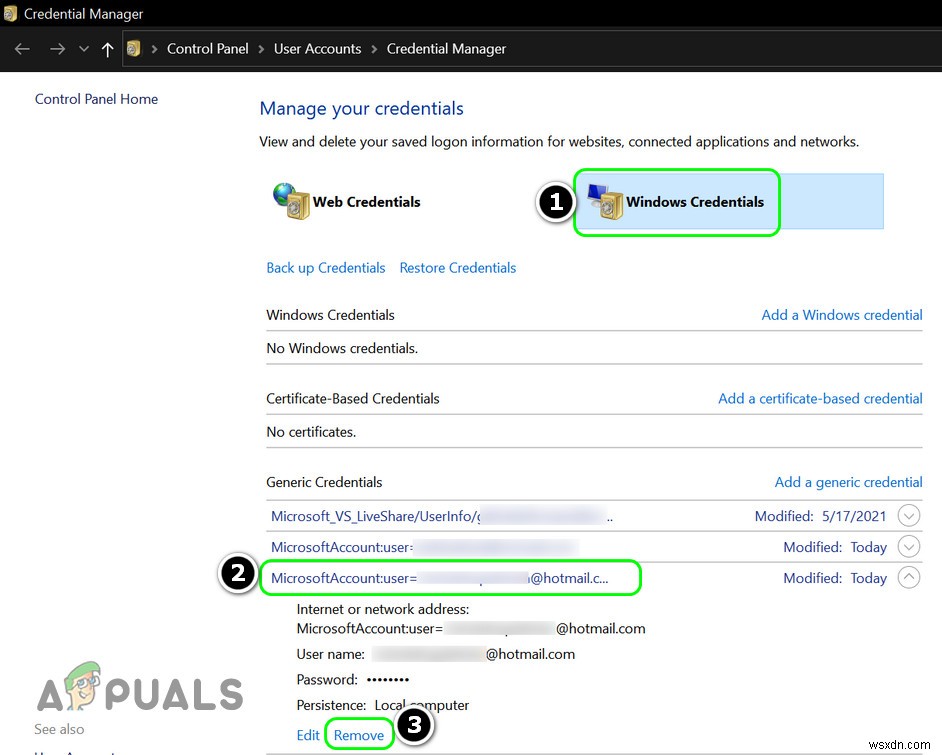Image resolution: width=942 pixels, height=755 pixels.
Task: Click the key icon in the title bar
Action: (12, 13)
